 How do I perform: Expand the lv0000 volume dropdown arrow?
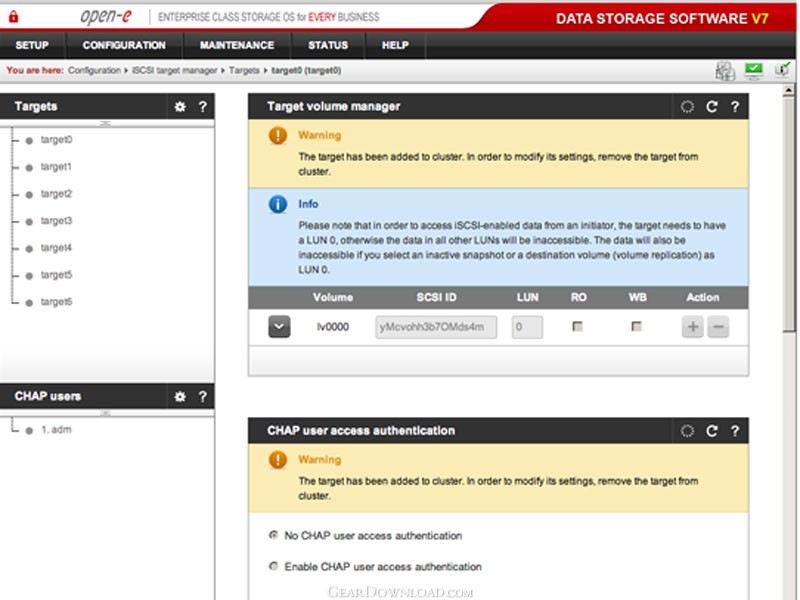tap(279, 327)
